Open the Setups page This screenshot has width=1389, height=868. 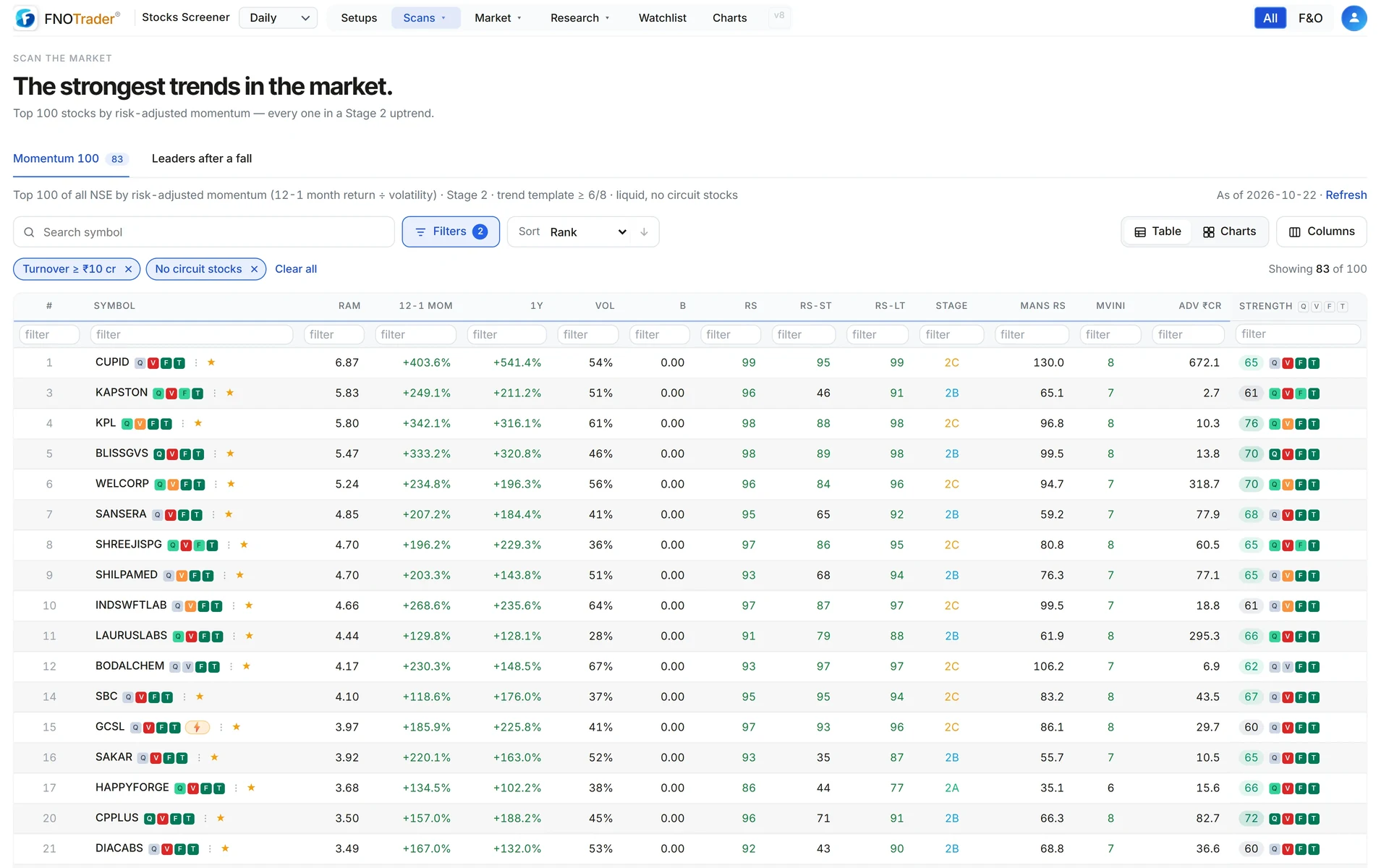tap(359, 18)
